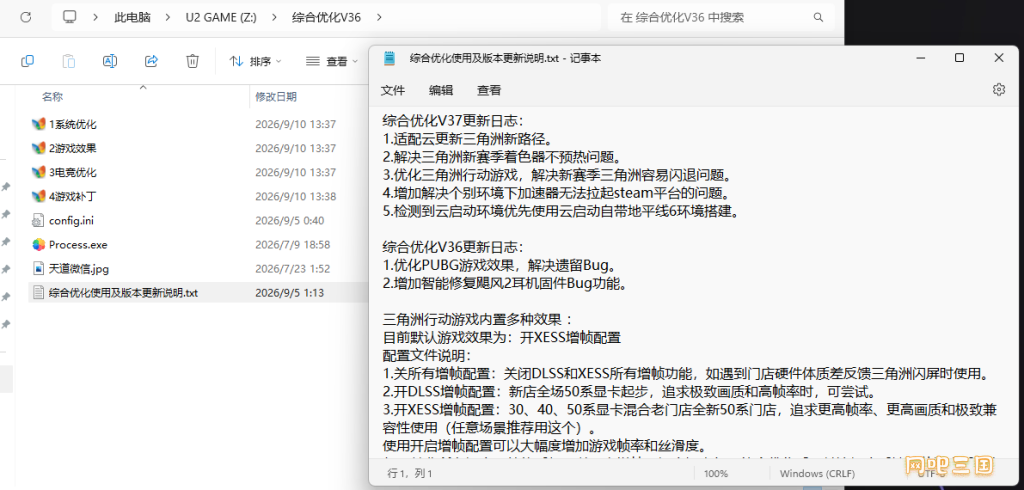Screen dimensions: 1024x490
Task: Select file name config.ini
Action: tap(71, 221)
